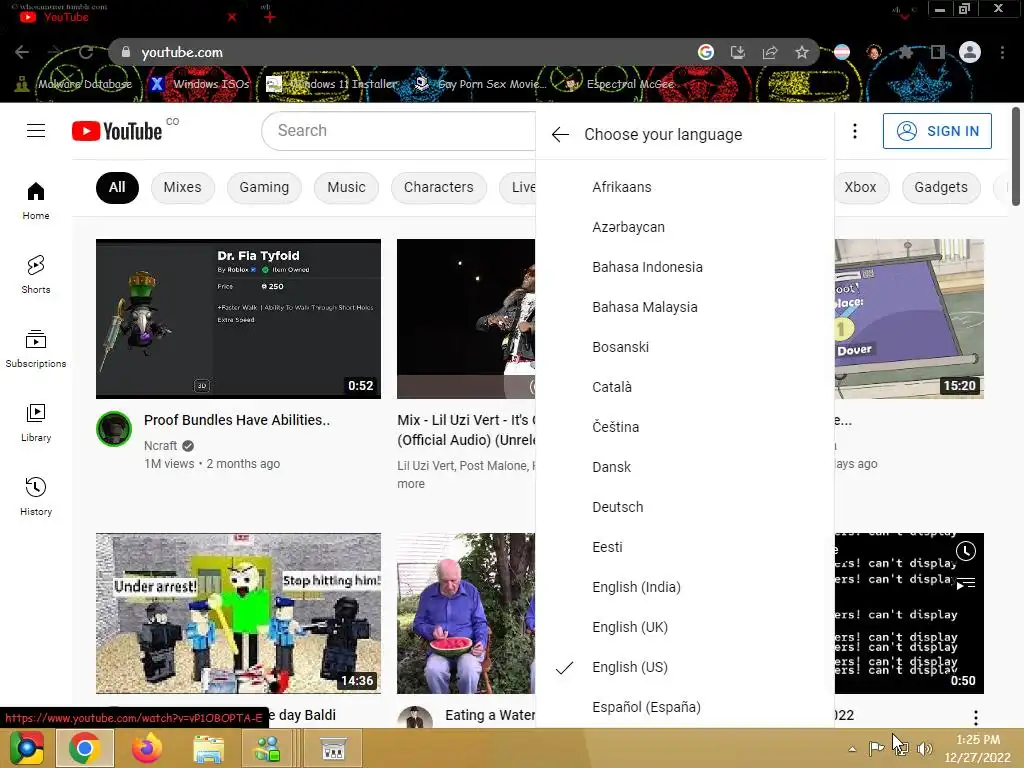Open the Ncraft channel name
Viewport: 1024px width, 768px height.
(161, 445)
